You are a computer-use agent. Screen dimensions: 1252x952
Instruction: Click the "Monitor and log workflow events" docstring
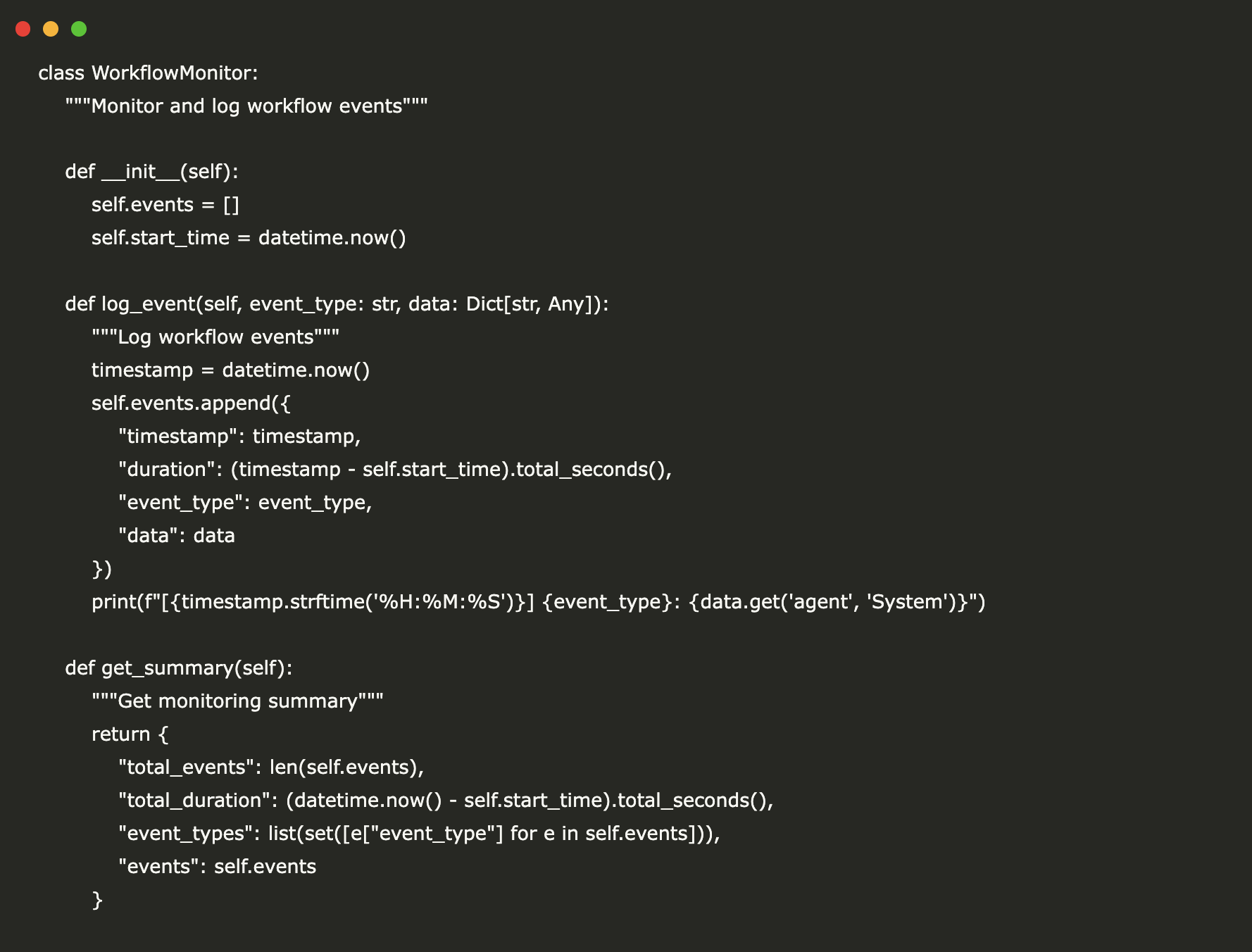(x=246, y=106)
